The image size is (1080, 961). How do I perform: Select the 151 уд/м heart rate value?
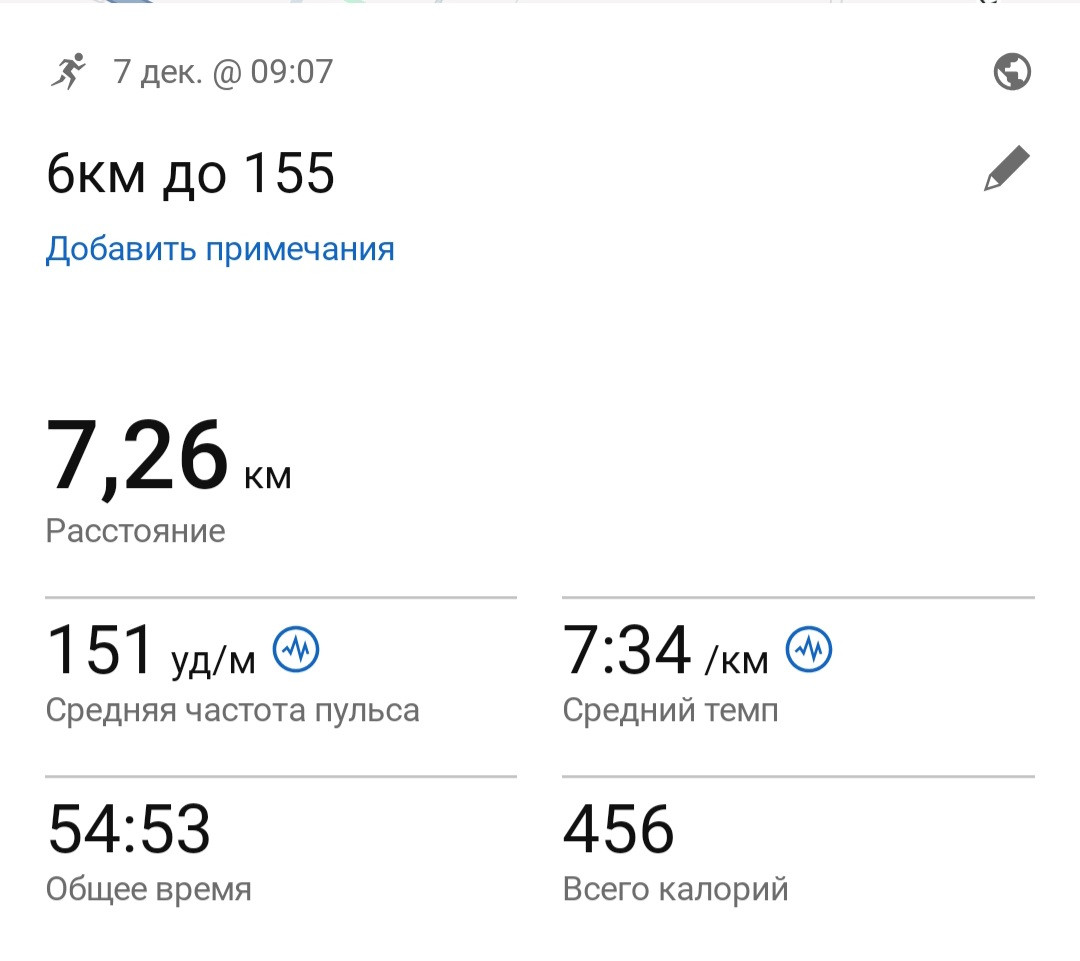[151, 650]
